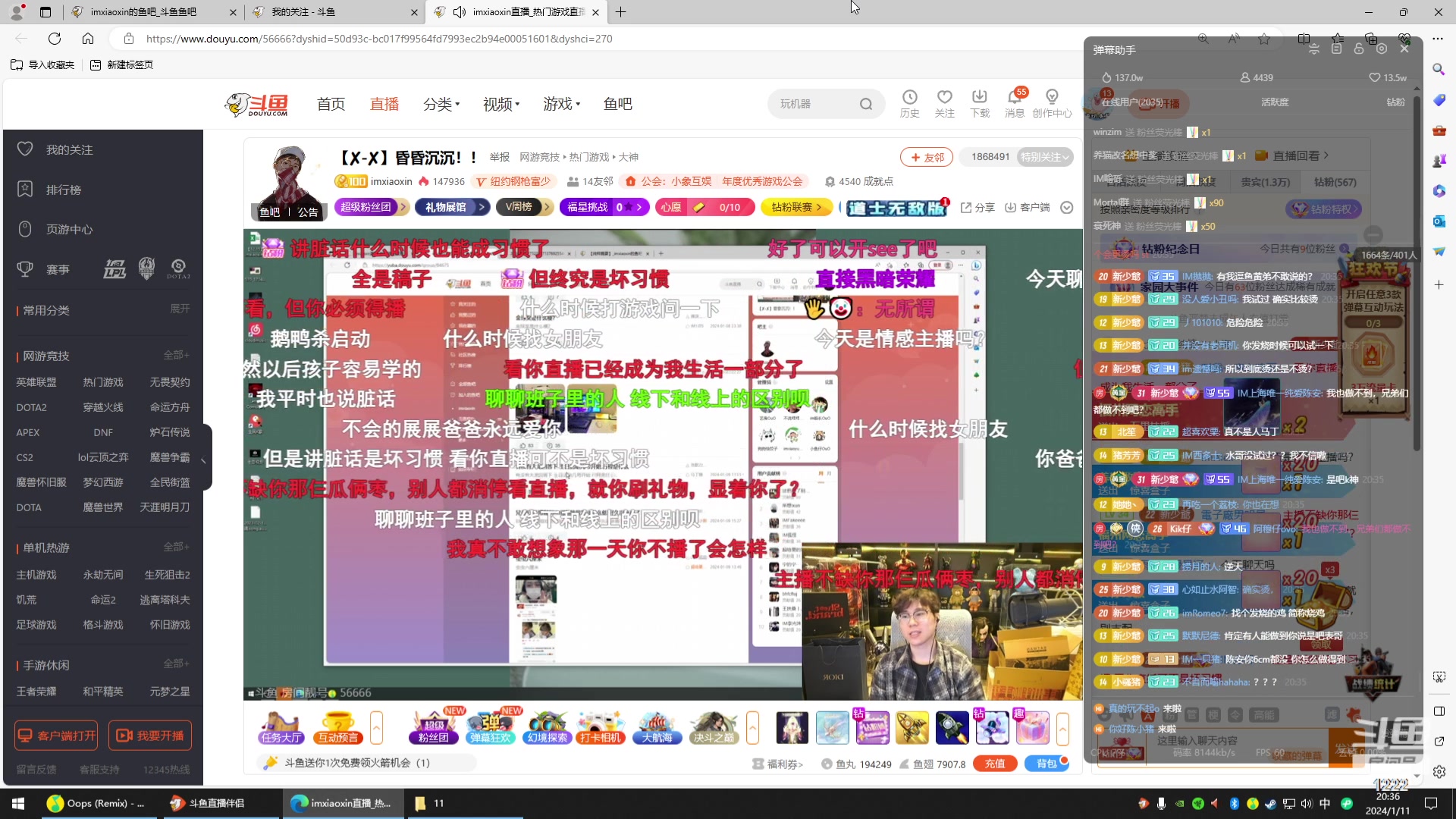This screenshot has height=819, width=1456.
Task: Open Outlook in Edge sidebar
Action: tap(1439, 221)
